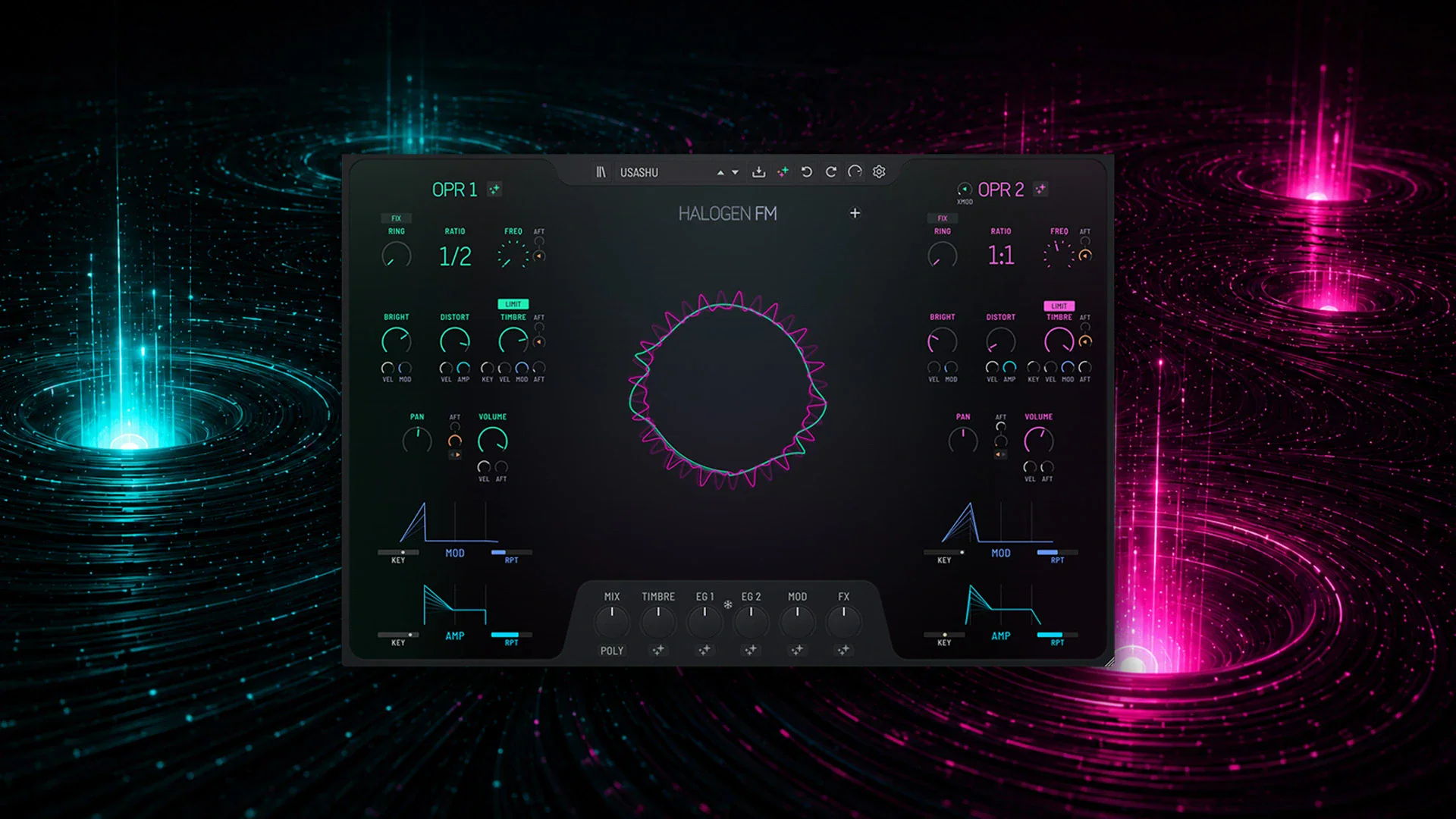Image resolution: width=1456 pixels, height=819 pixels.
Task: Click the randomize icon under FX macro
Action: (x=843, y=650)
